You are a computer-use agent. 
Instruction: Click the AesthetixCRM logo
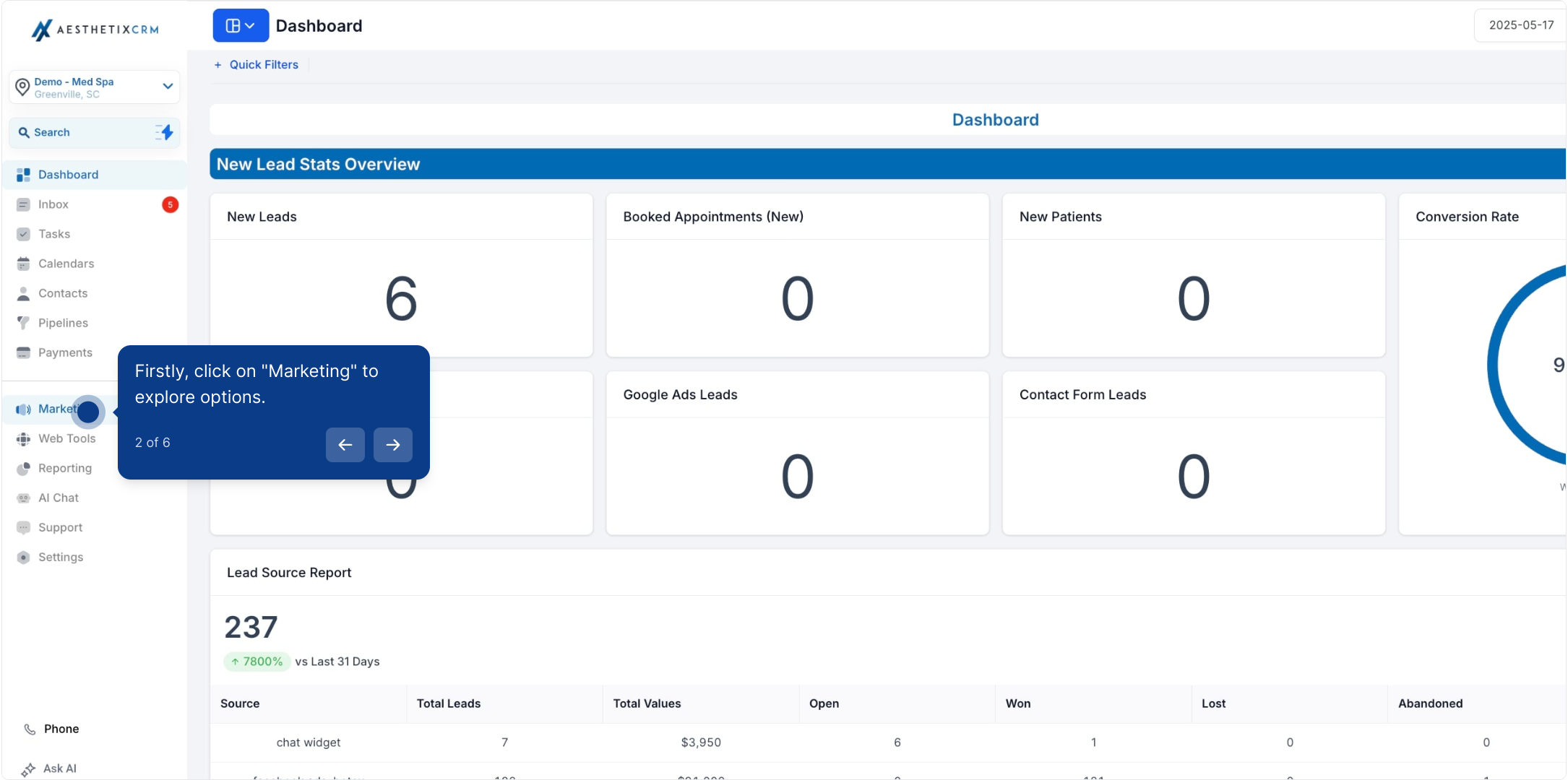click(x=95, y=29)
